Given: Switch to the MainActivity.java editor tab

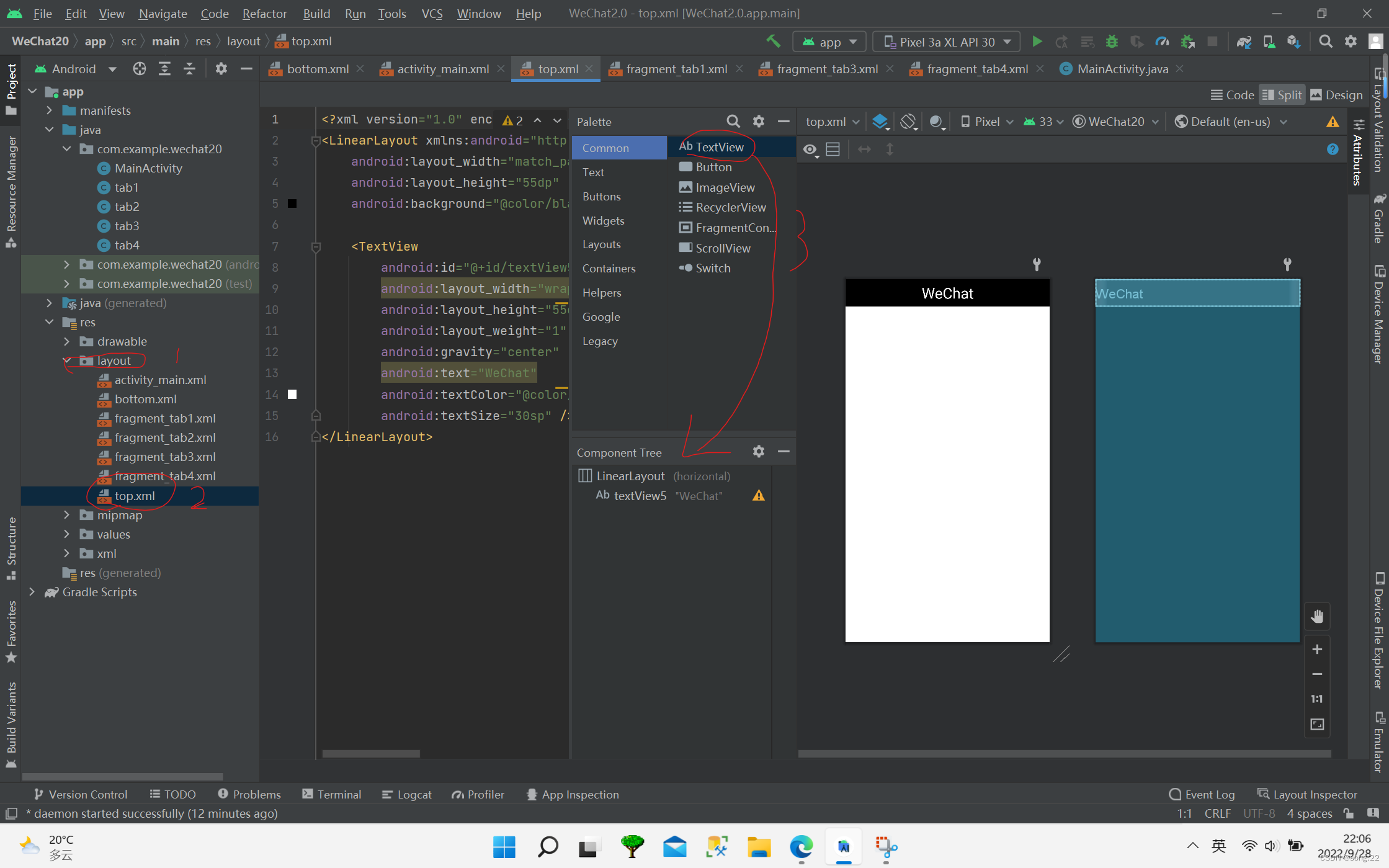Looking at the screenshot, I should coord(1122,69).
